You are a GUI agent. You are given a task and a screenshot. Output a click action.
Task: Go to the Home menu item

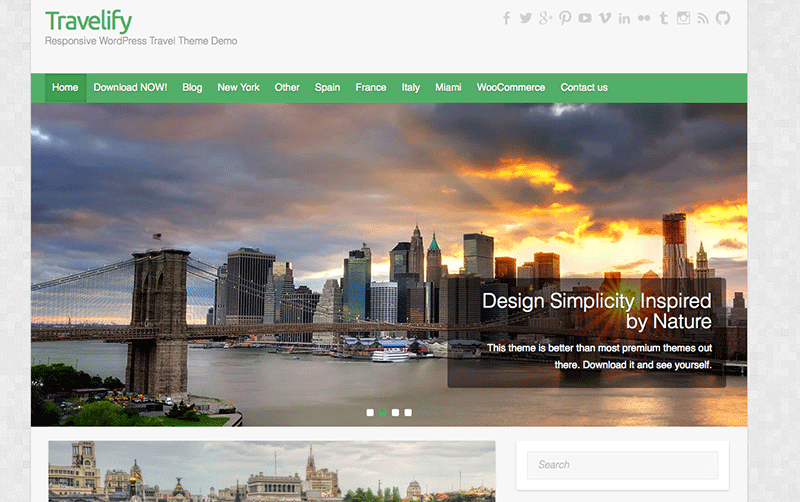pos(65,88)
